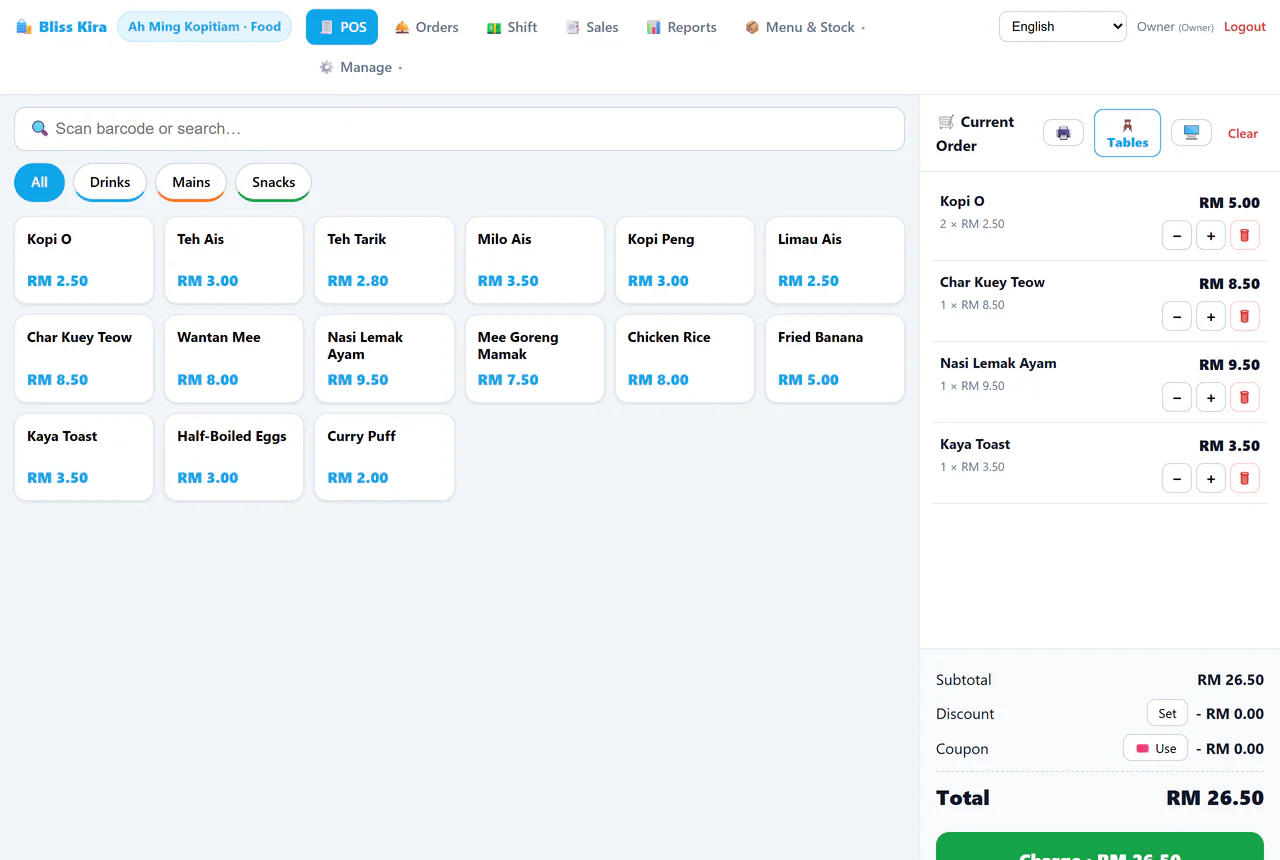Add one more Char Kuey Teow

click(x=1211, y=317)
